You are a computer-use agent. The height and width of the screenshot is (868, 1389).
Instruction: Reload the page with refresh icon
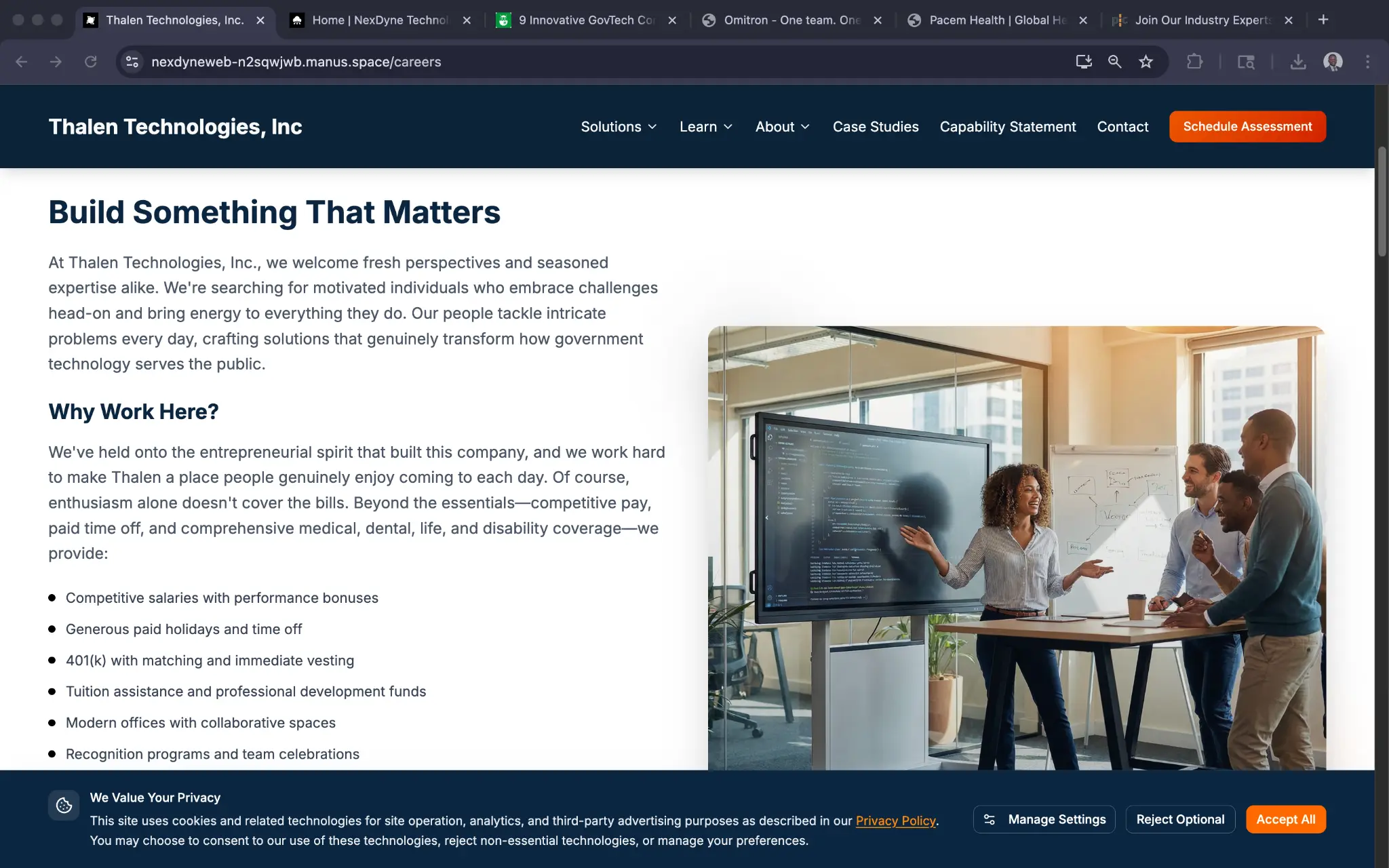click(x=90, y=62)
